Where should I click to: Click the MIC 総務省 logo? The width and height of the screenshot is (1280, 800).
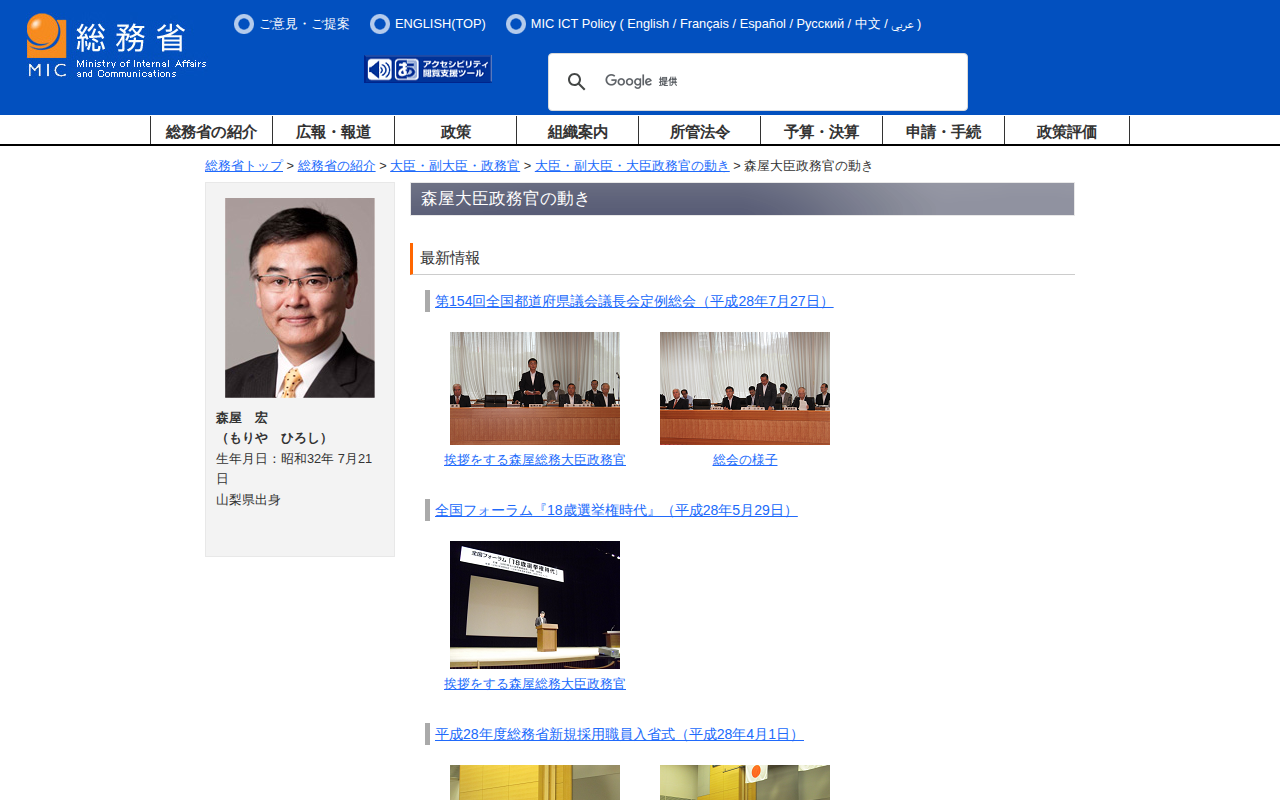[x=116, y=46]
